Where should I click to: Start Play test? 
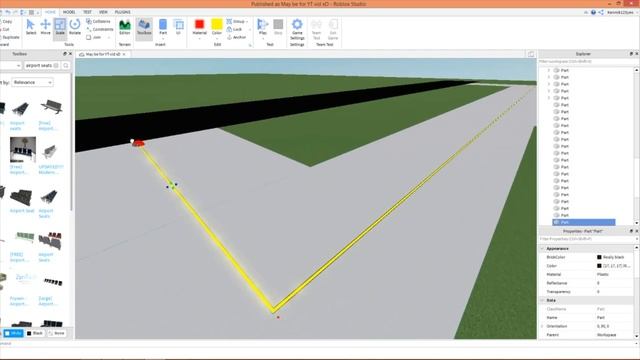[262, 26]
